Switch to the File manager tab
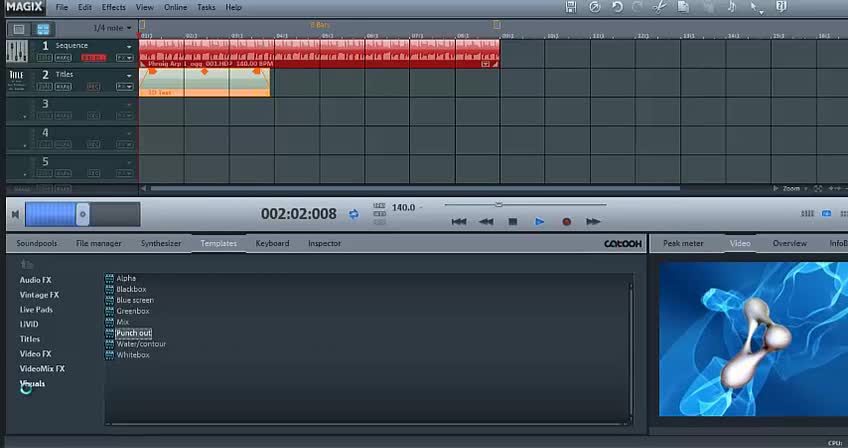The width and height of the screenshot is (848, 448). coord(98,243)
